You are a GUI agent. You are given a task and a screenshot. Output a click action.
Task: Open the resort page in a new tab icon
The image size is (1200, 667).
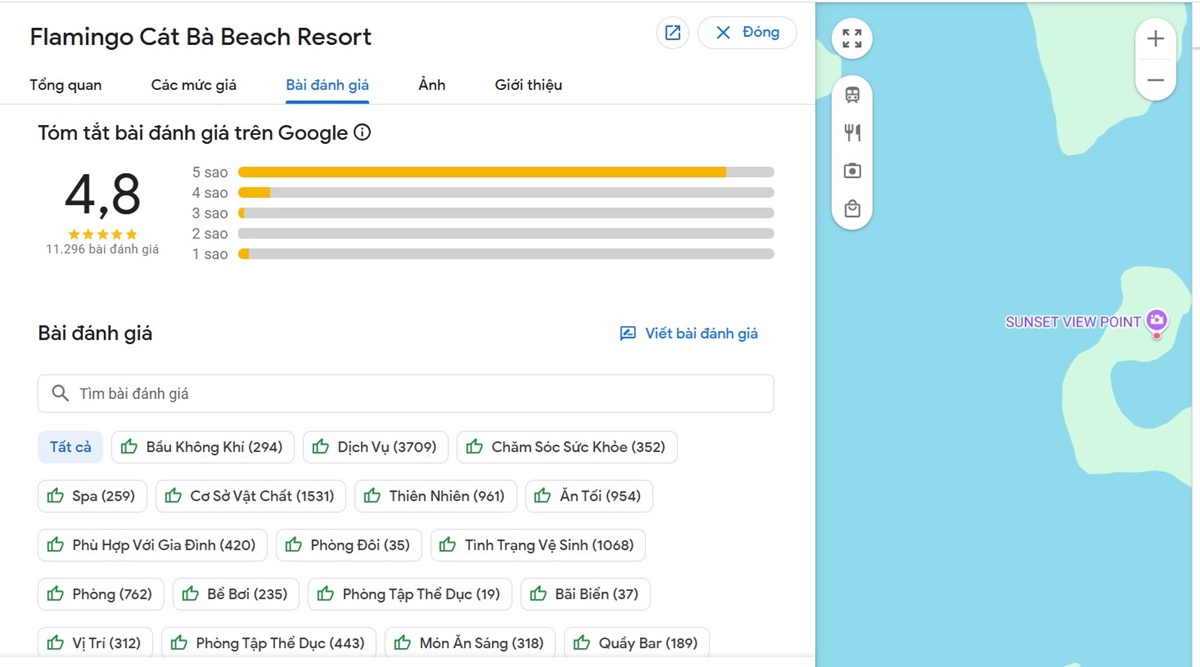pos(673,33)
